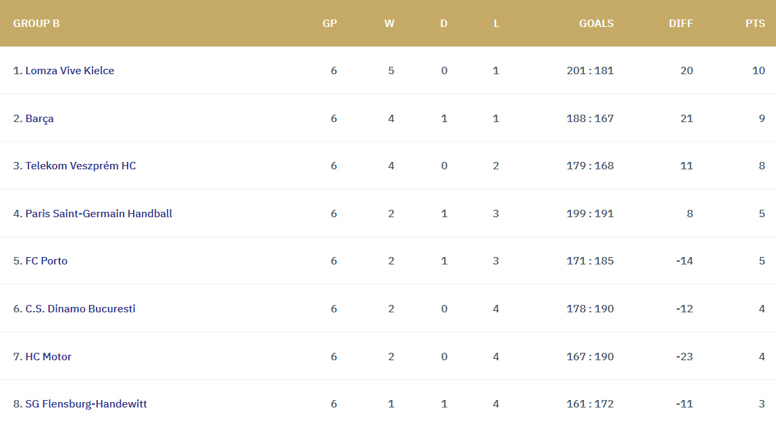776x425 pixels.
Task: Click the W wins column header
Action: [x=389, y=23]
